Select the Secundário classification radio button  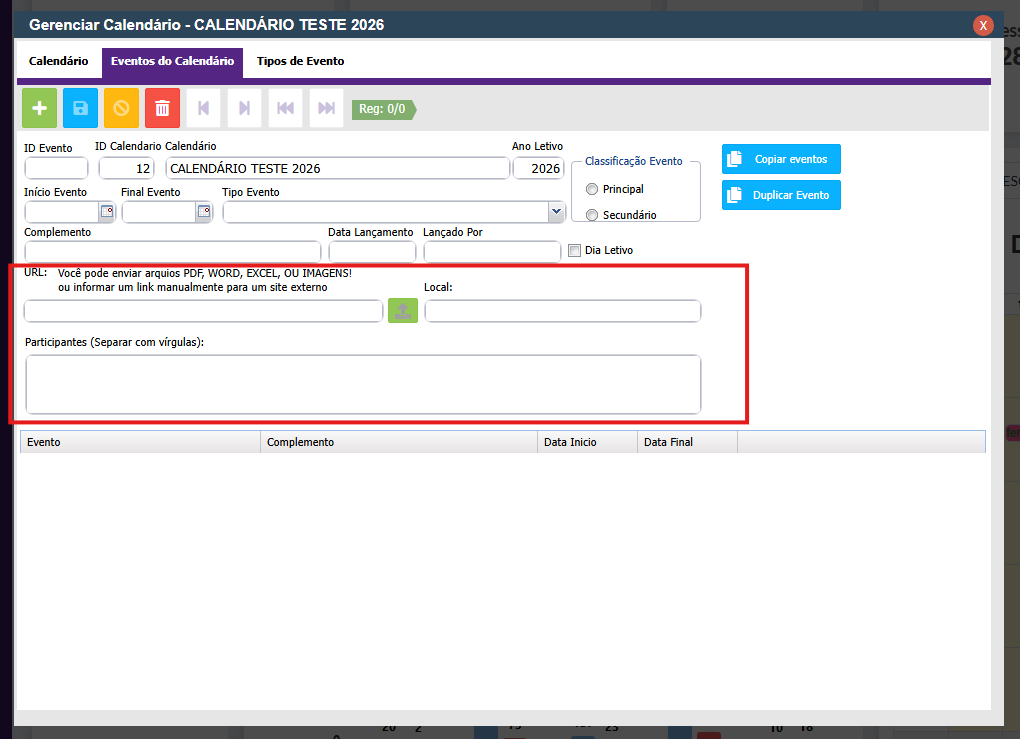click(592, 215)
